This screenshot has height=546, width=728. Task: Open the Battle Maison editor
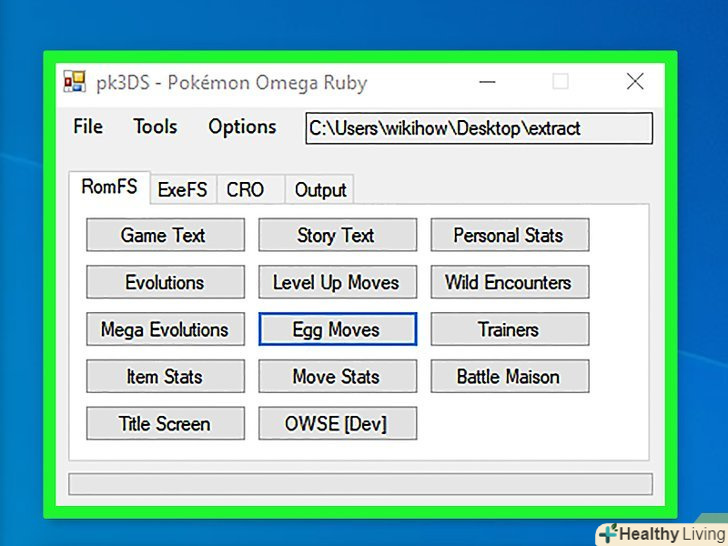[510, 376]
